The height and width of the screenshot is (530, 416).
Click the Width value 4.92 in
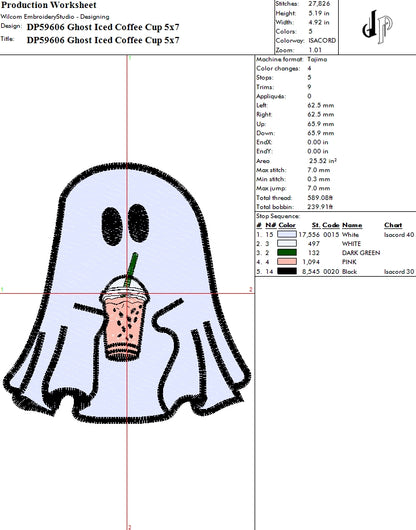[319, 22]
